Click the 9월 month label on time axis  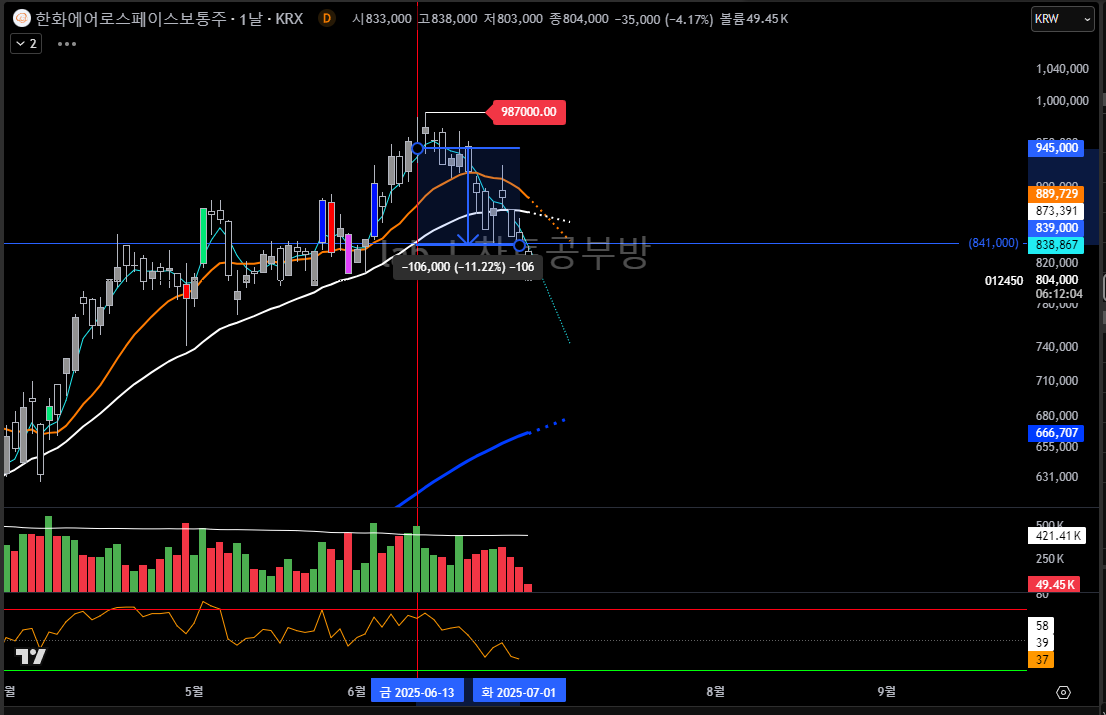click(x=886, y=691)
